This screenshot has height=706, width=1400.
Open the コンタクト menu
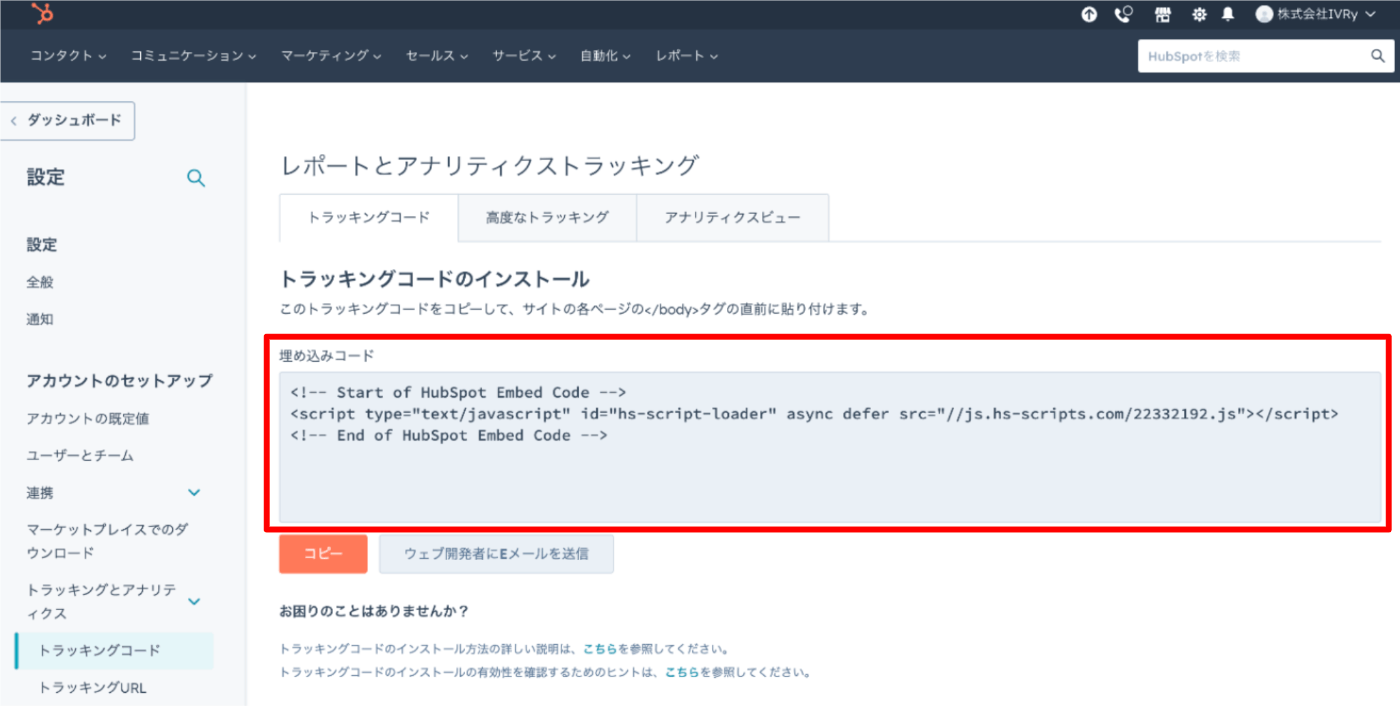[68, 56]
